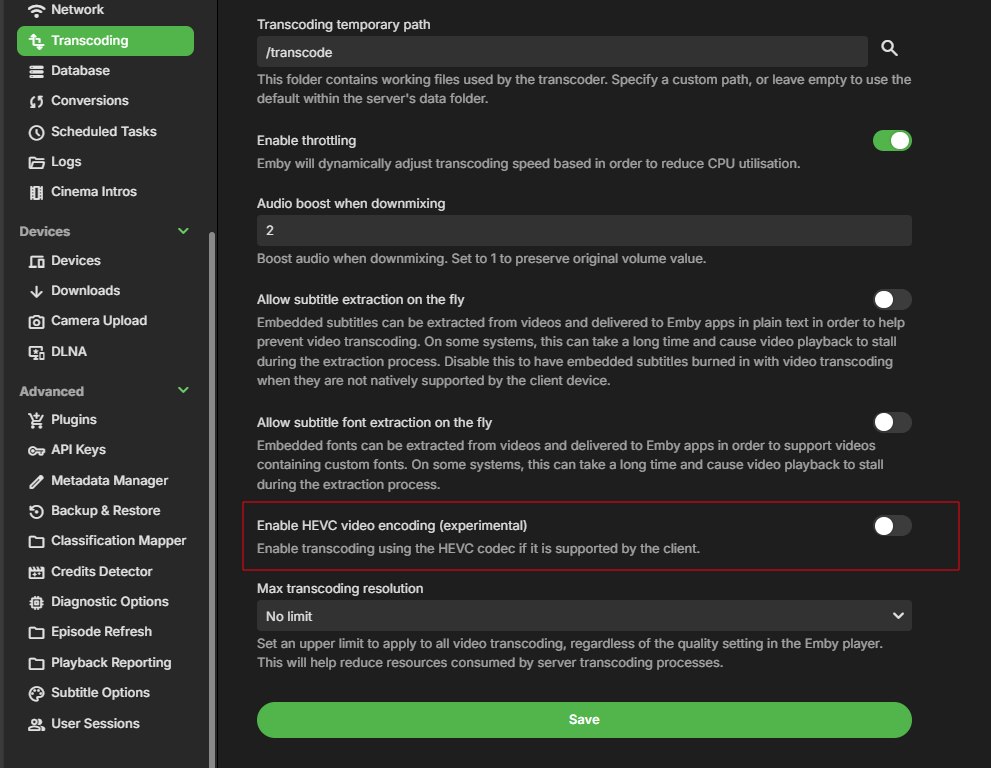Image resolution: width=991 pixels, height=768 pixels.
Task: Click the Camera Upload camera icon
Action: [37, 321]
